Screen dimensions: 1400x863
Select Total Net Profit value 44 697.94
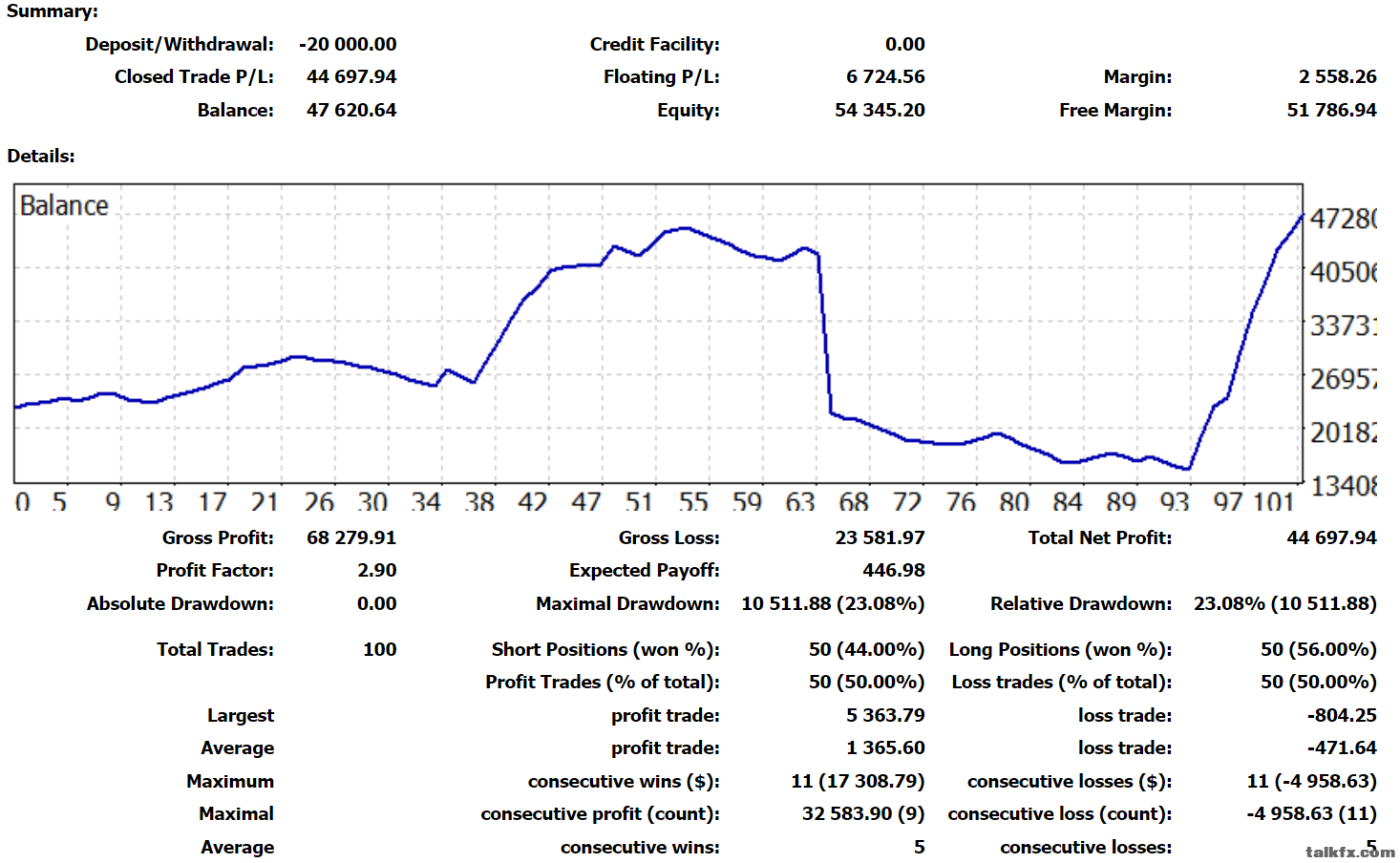click(1331, 537)
